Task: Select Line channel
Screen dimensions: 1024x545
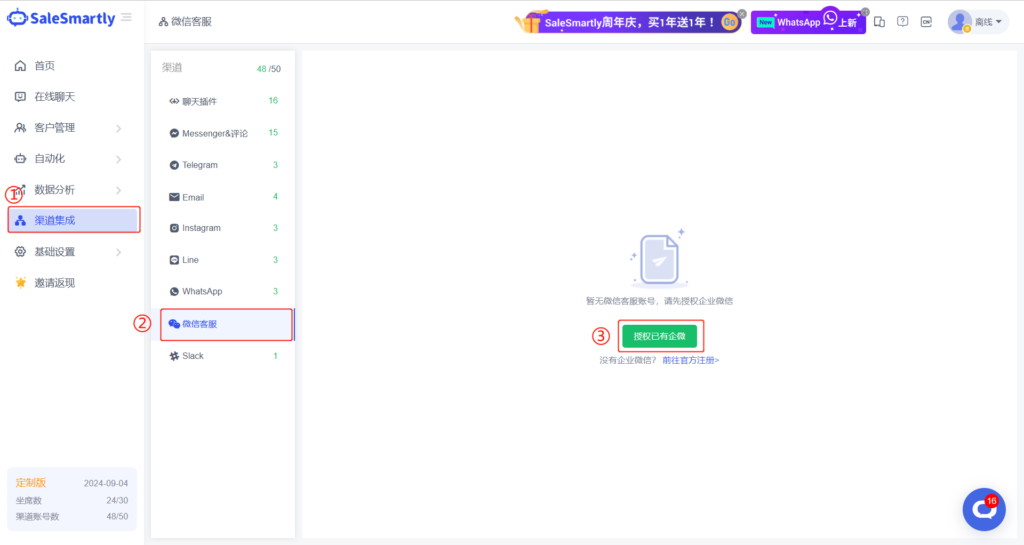Action: 223,260
